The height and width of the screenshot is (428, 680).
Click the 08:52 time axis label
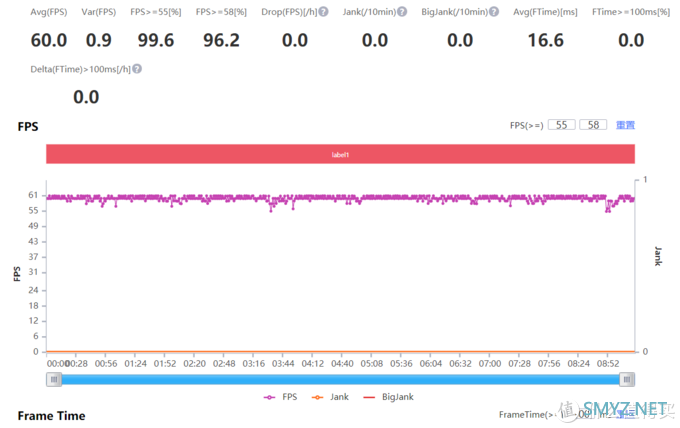tap(608, 363)
